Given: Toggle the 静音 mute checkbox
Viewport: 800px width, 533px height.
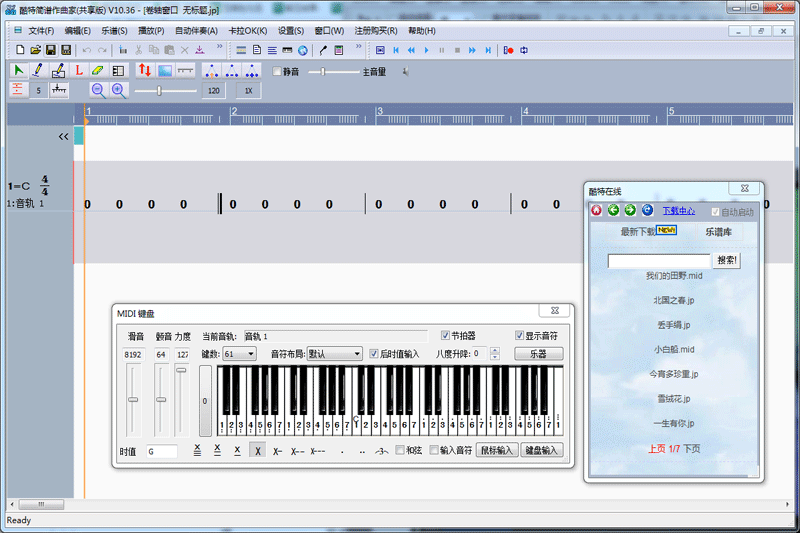Looking at the screenshot, I should [x=277, y=72].
